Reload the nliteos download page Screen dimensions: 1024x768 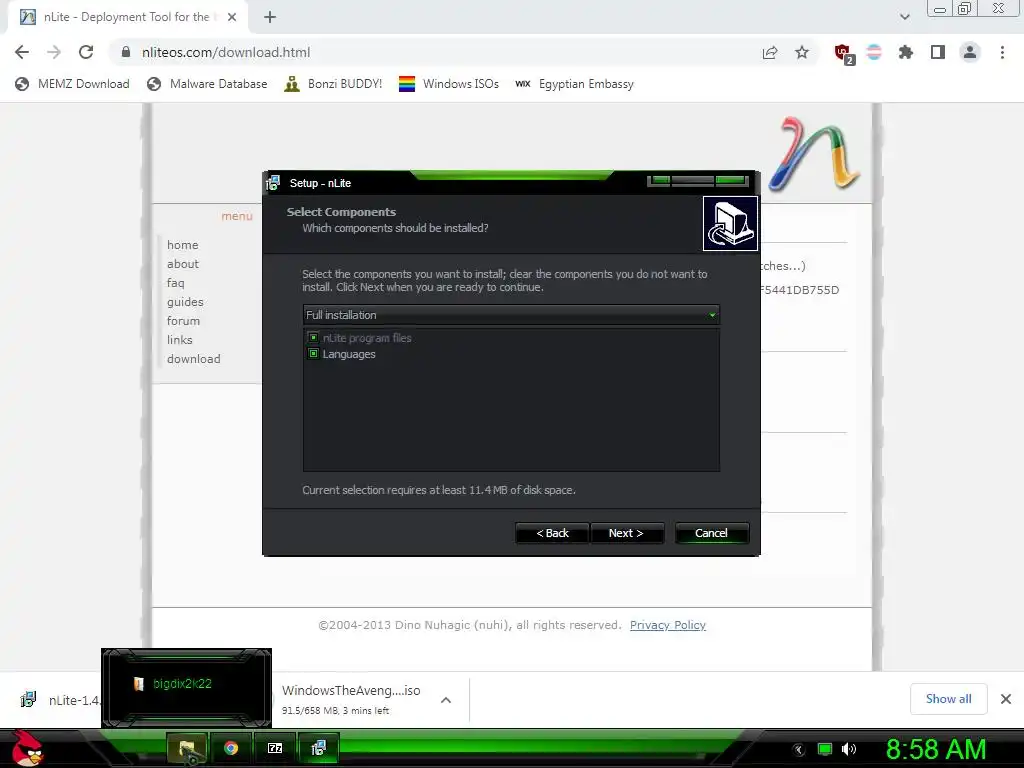pyautogui.click(x=86, y=52)
